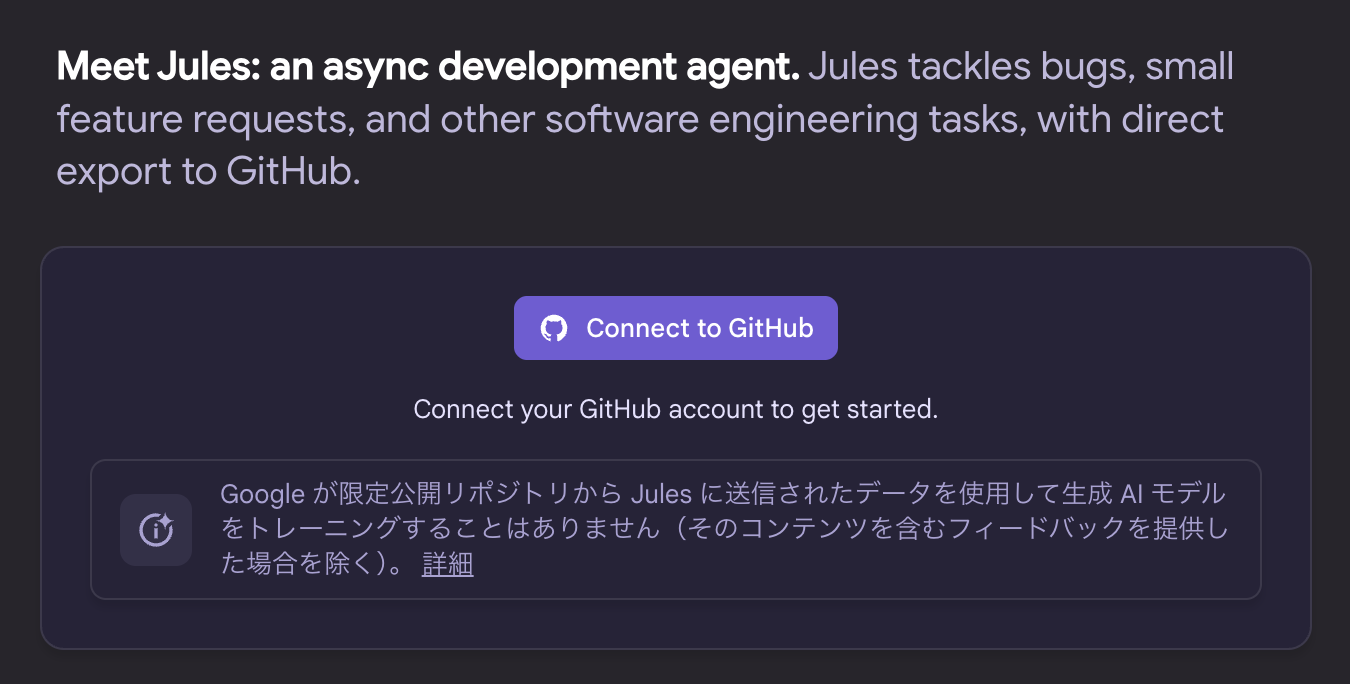Click the info sparkle icon in notice
Viewport: 1350px width, 684px height.
click(156, 530)
